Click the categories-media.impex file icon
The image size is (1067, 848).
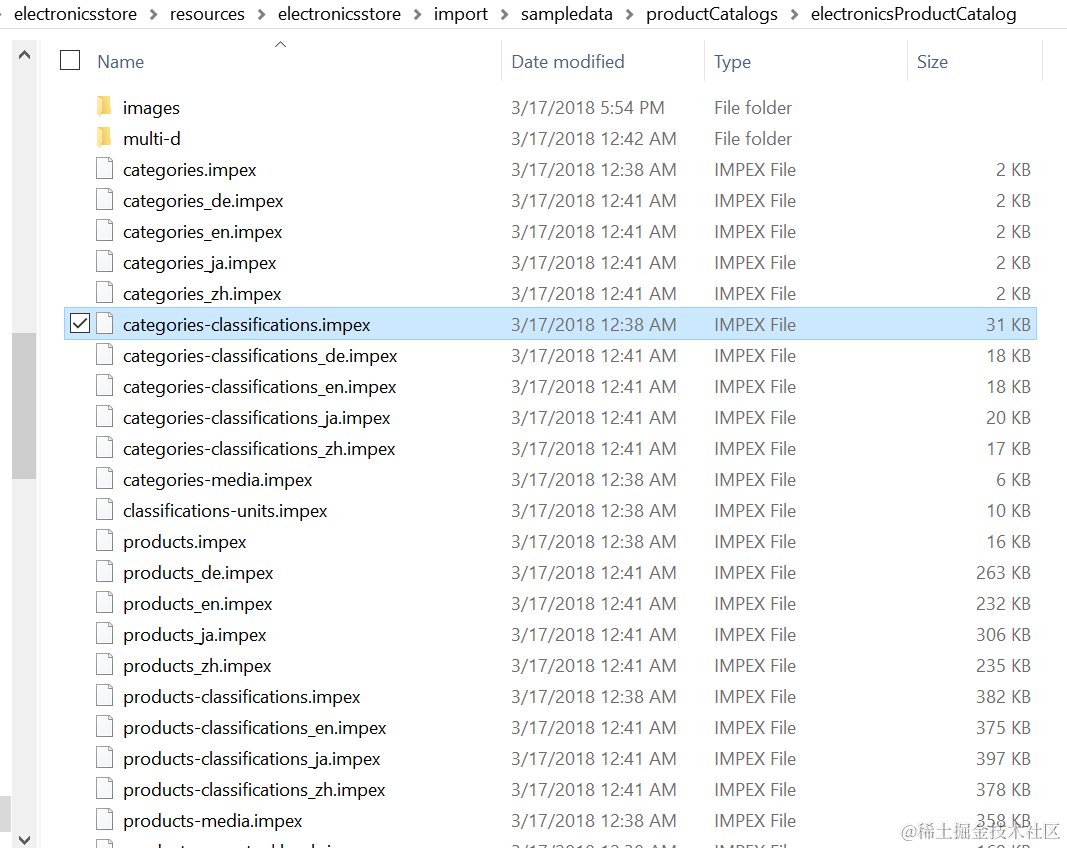pyautogui.click(x=104, y=478)
